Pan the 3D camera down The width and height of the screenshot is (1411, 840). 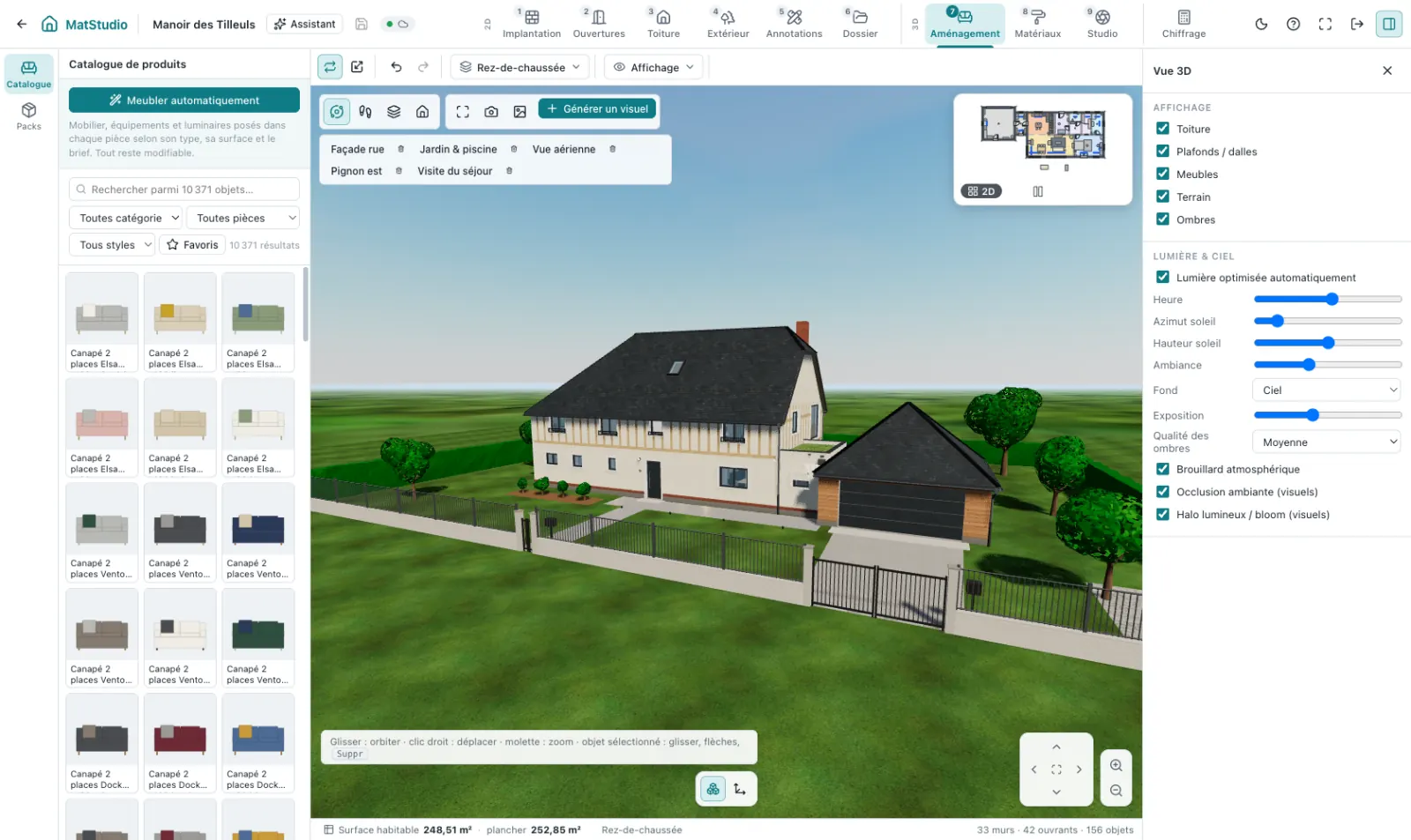click(1056, 792)
